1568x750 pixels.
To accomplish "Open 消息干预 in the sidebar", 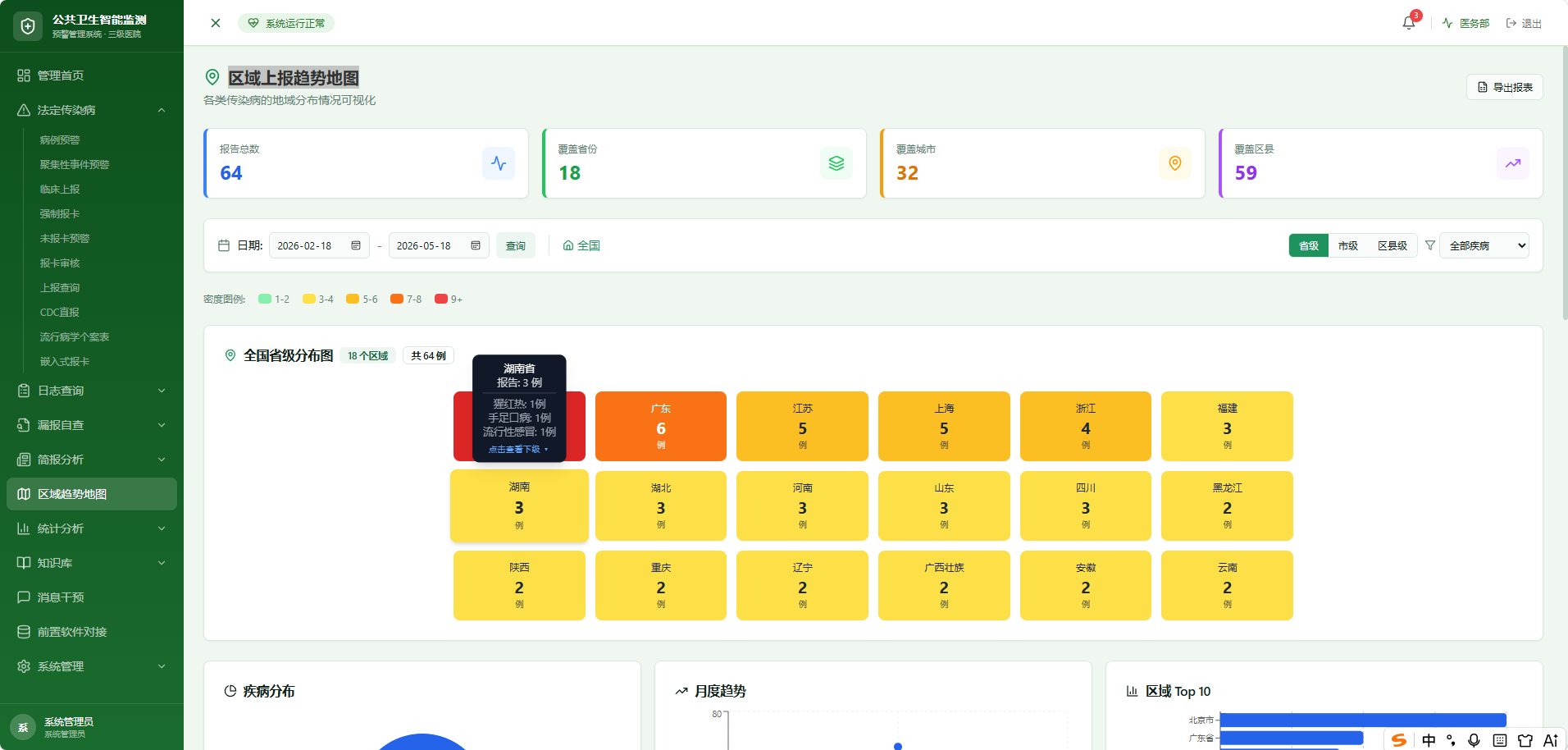I will (92, 597).
